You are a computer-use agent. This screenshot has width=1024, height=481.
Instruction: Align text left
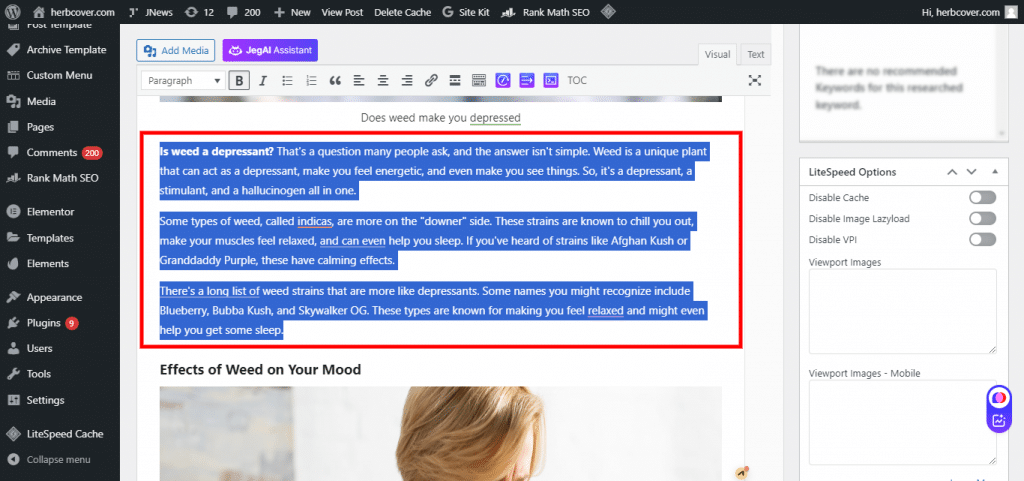point(359,81)
